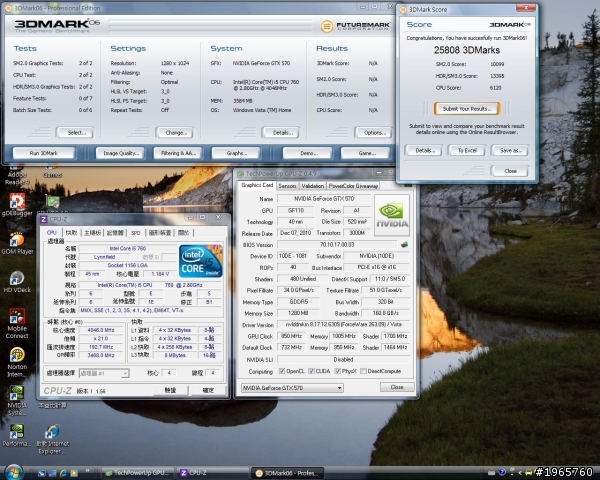Open Mobile Connect desktop shortcut
Image resolution: width=600 pixels, height=480 pixels.
pos(17,323)
